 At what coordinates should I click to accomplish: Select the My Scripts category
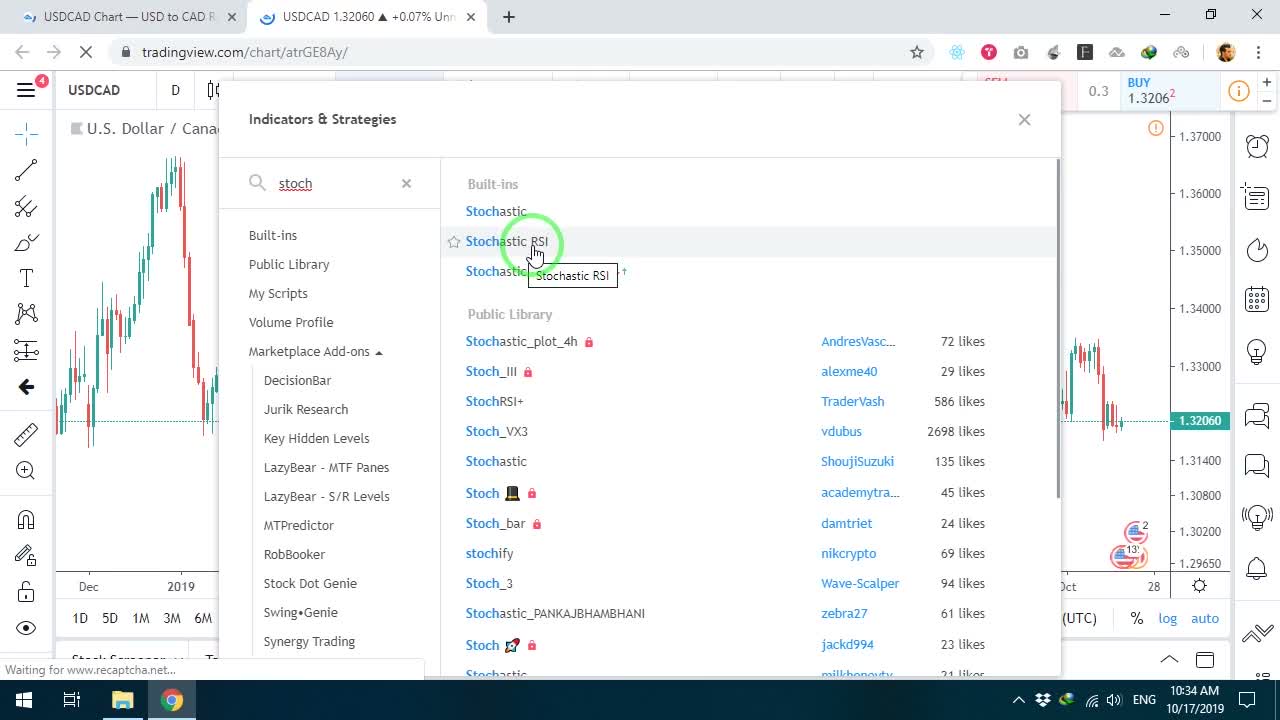pos(278,293)
